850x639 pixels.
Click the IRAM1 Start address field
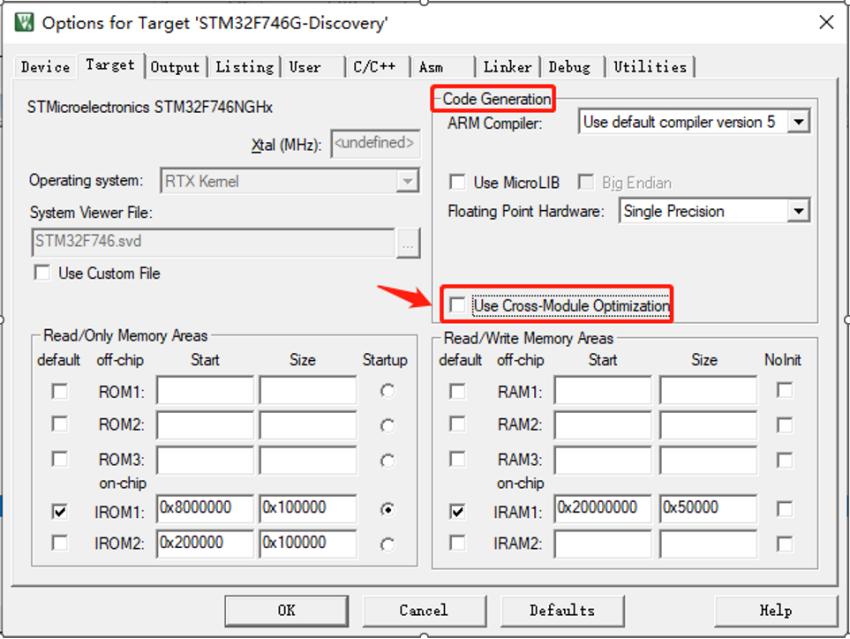pyautogui.click(x=603, y=508)
